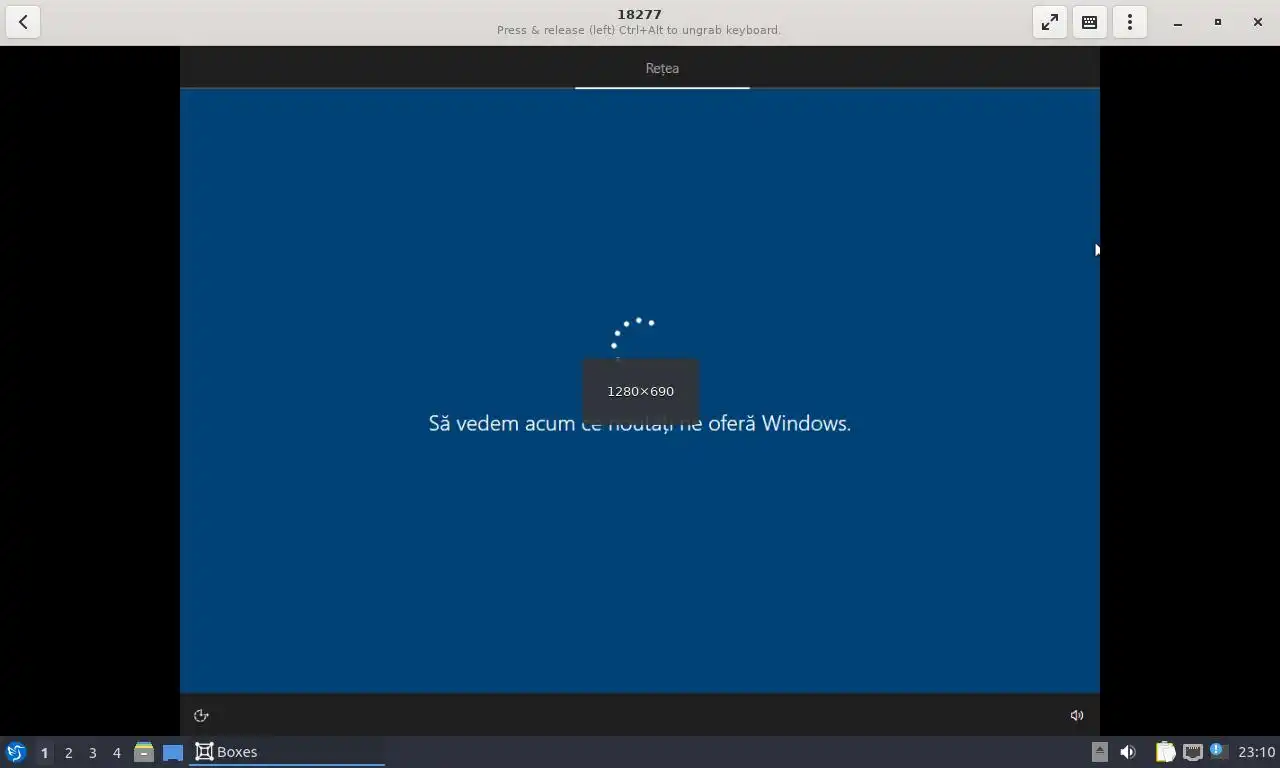Launch the file manager from the panel
The height and width of the screenshot is (768, 1280).
[x=144, y=752]
